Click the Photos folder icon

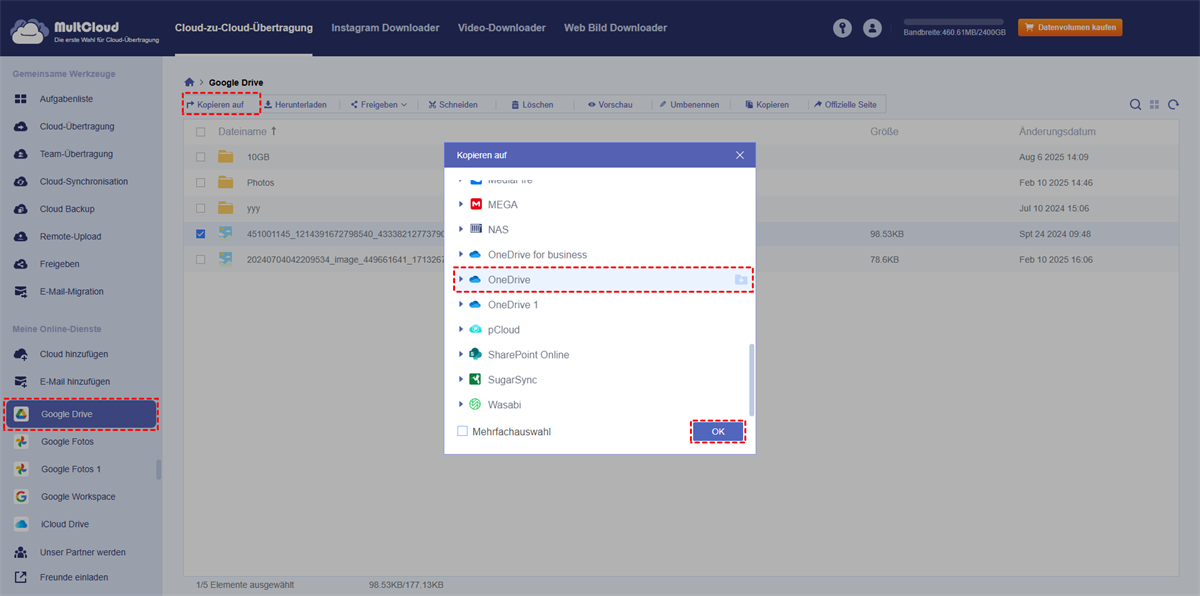coord(226,182)
